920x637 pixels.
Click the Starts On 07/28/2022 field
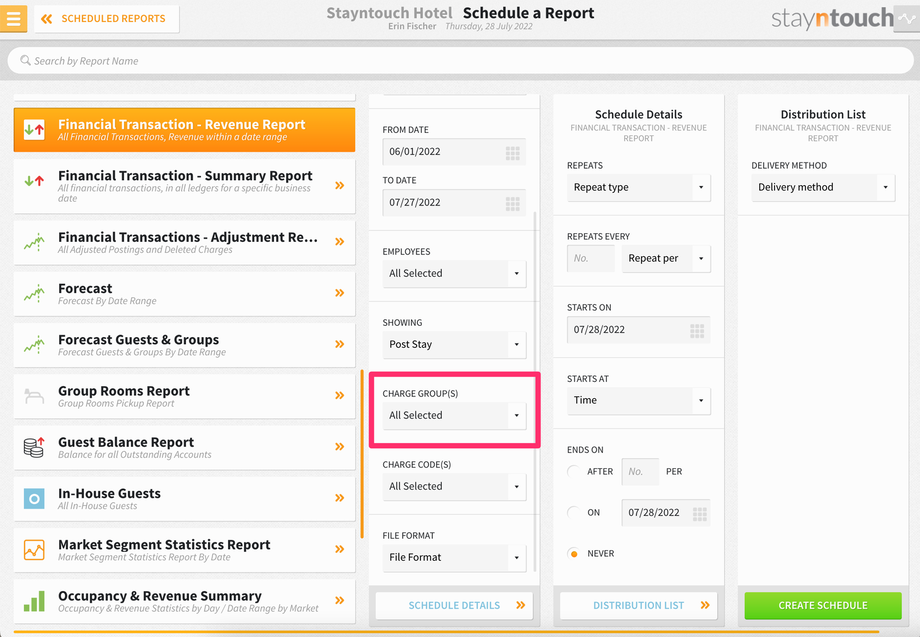point(638,330)
